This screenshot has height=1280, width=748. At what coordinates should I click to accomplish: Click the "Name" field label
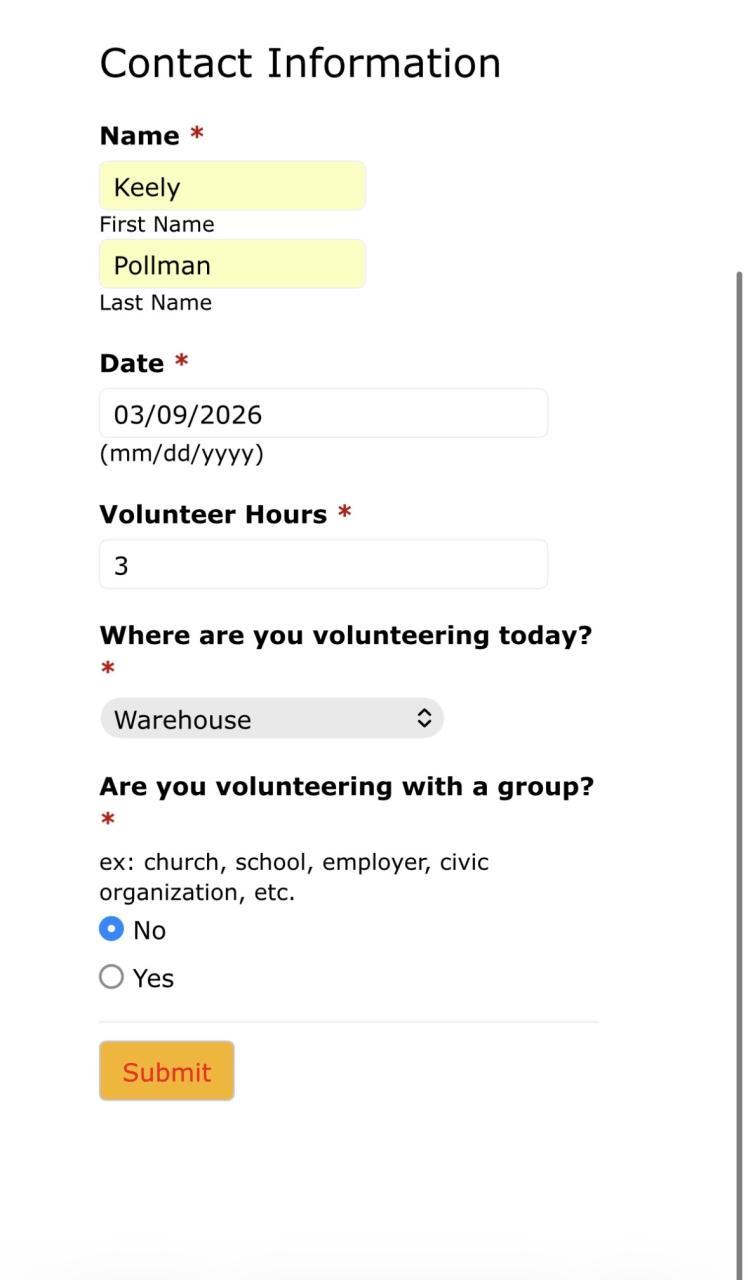[140, 136]
